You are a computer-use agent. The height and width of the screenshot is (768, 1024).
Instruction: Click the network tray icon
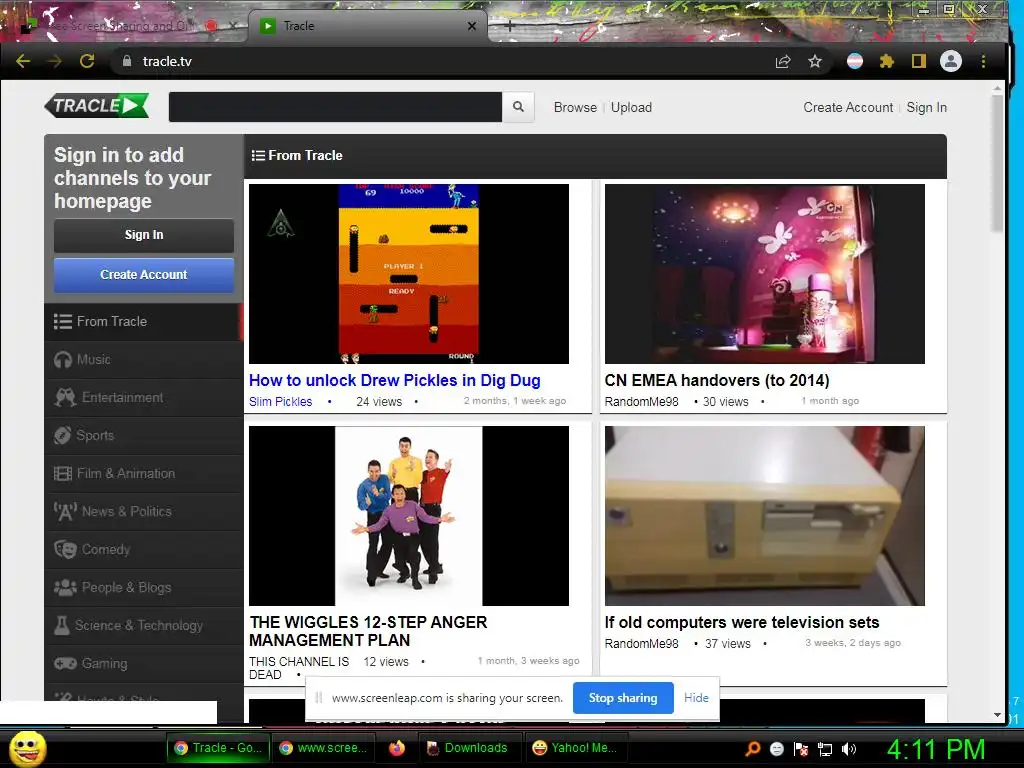pos(825,748)
